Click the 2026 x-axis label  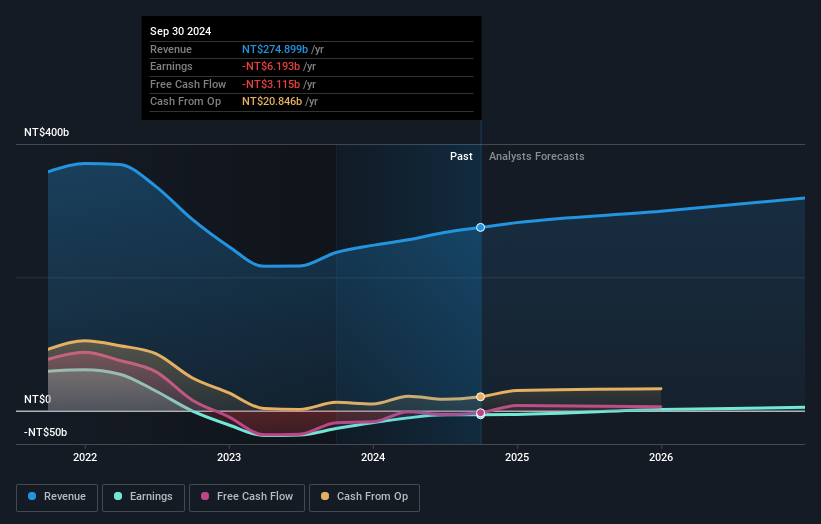coord(661,457)
